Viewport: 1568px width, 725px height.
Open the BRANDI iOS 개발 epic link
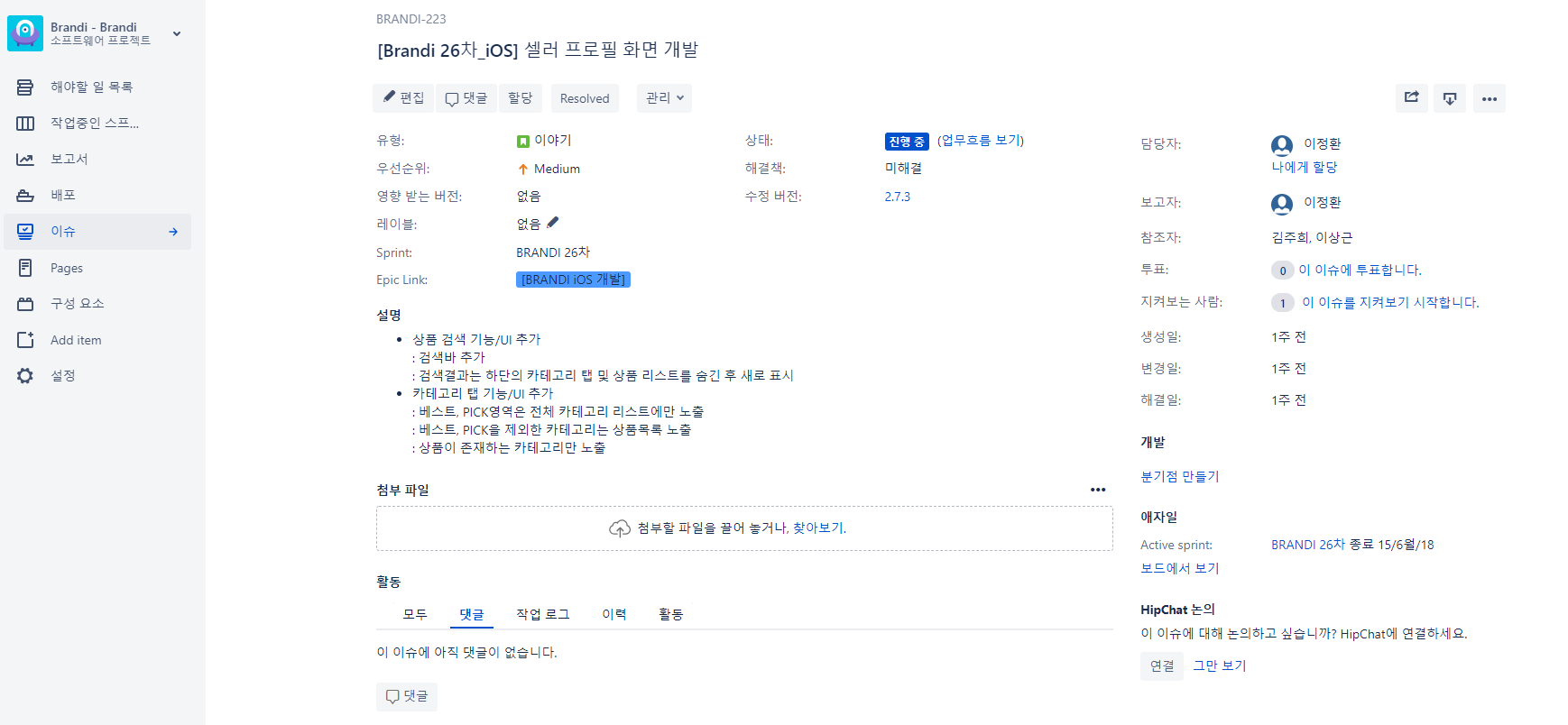coord(573,280)
